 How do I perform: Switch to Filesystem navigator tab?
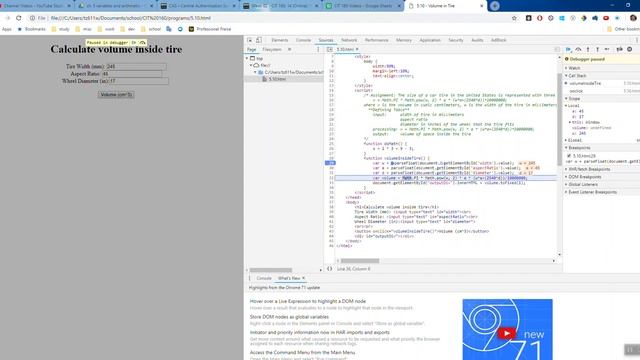[x=272, y=49]
